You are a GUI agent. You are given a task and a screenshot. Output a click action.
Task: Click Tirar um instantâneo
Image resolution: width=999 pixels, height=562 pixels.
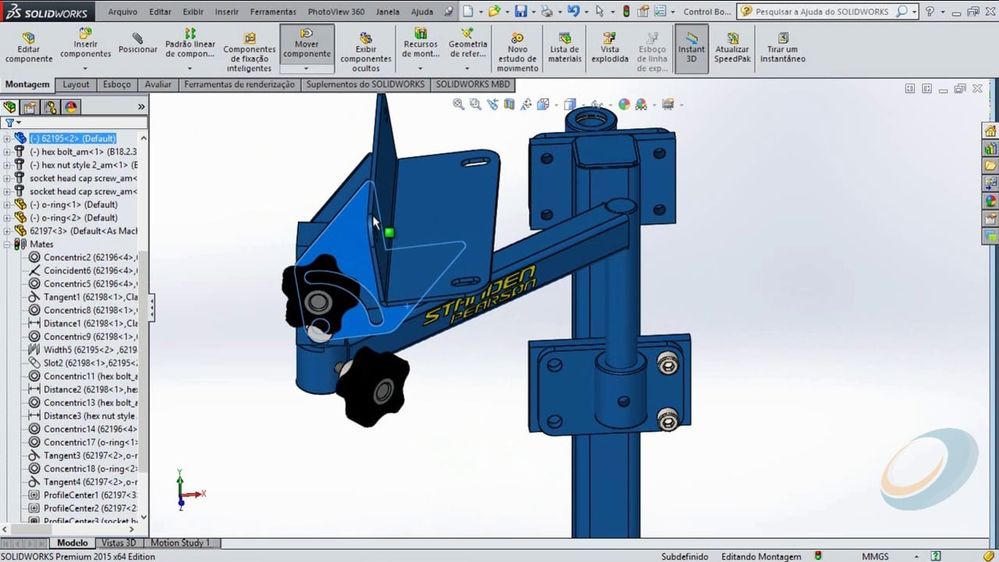tap(782, 48)
